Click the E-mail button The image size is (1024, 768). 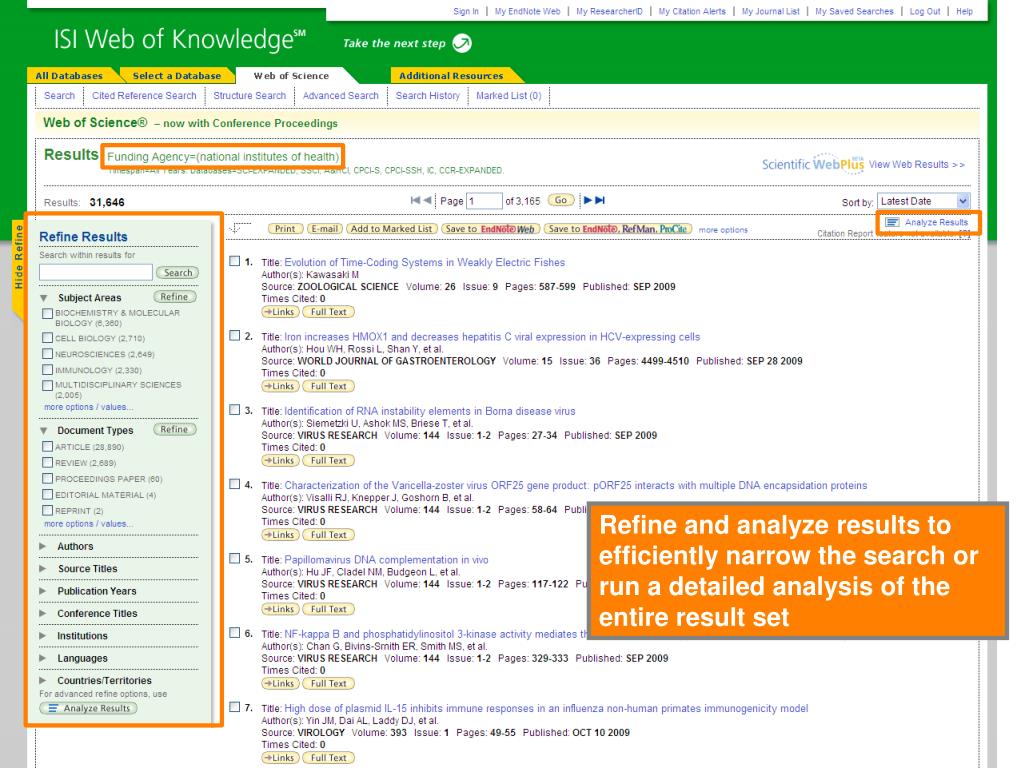coord(325,229)
